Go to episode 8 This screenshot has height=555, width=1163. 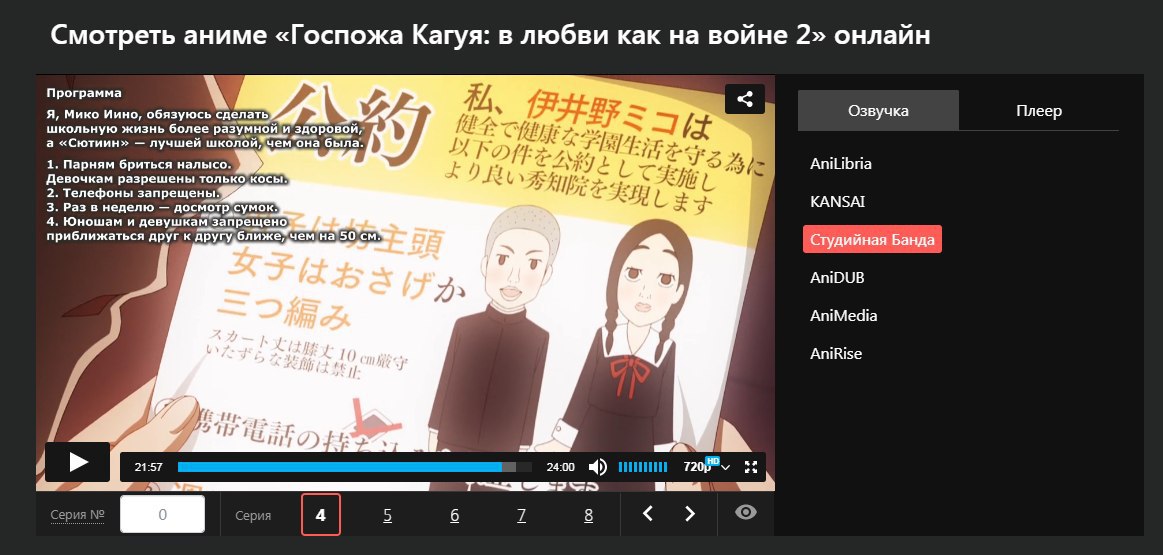(588, 514)
